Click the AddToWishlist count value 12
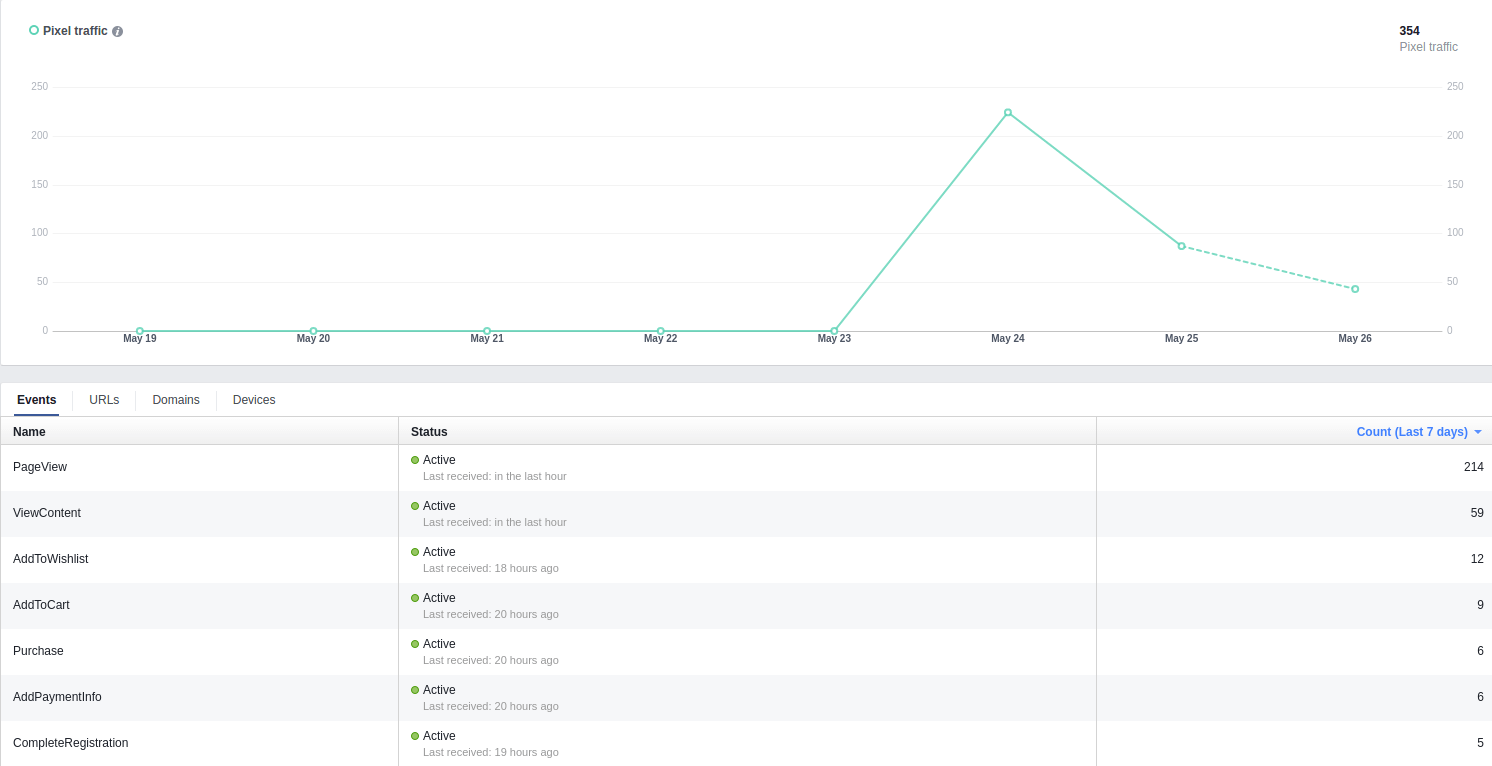The image size is (1492, 766). coord(1477,559)
